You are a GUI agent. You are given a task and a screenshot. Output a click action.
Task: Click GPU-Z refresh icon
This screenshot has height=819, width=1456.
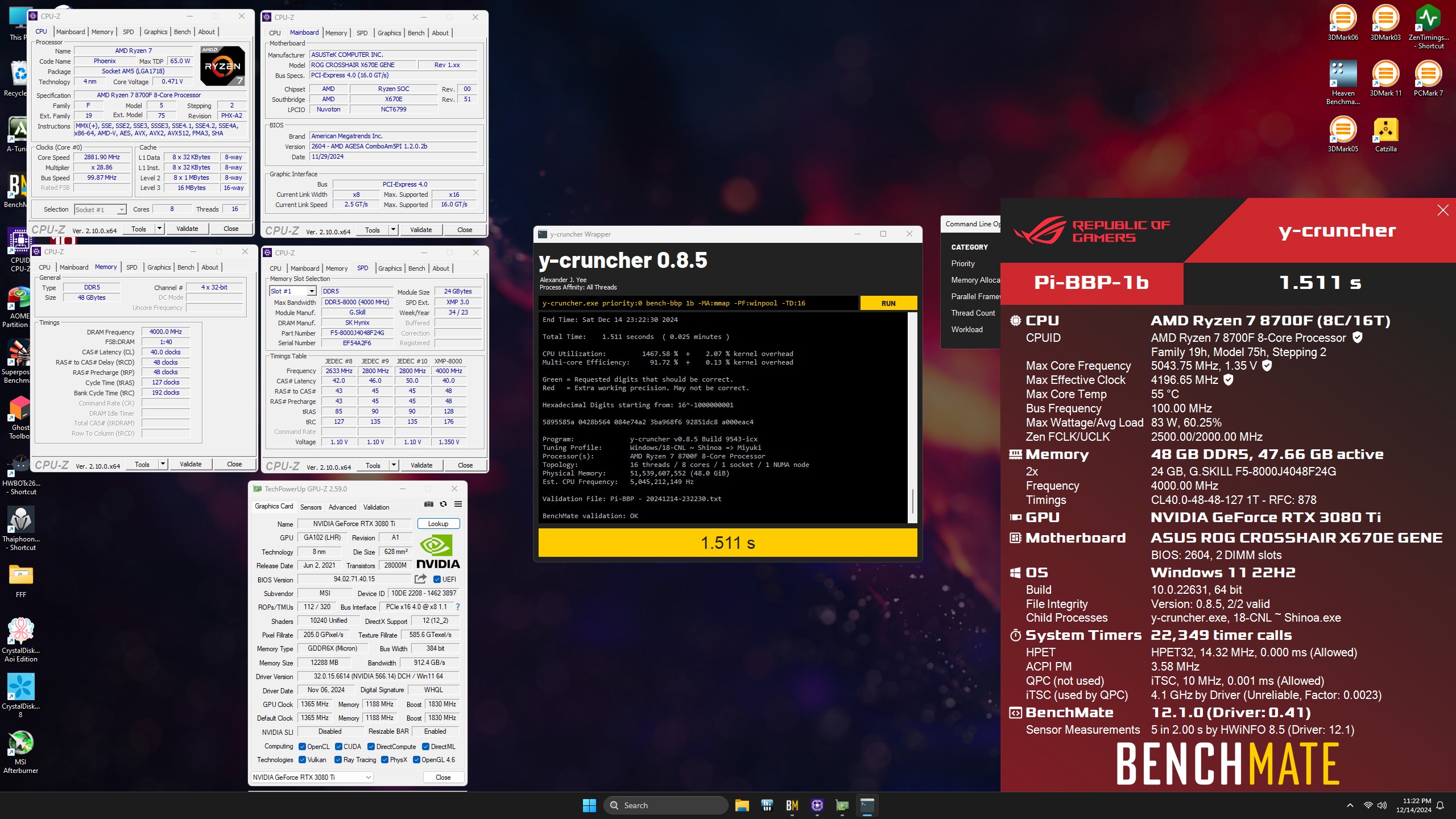443,504
